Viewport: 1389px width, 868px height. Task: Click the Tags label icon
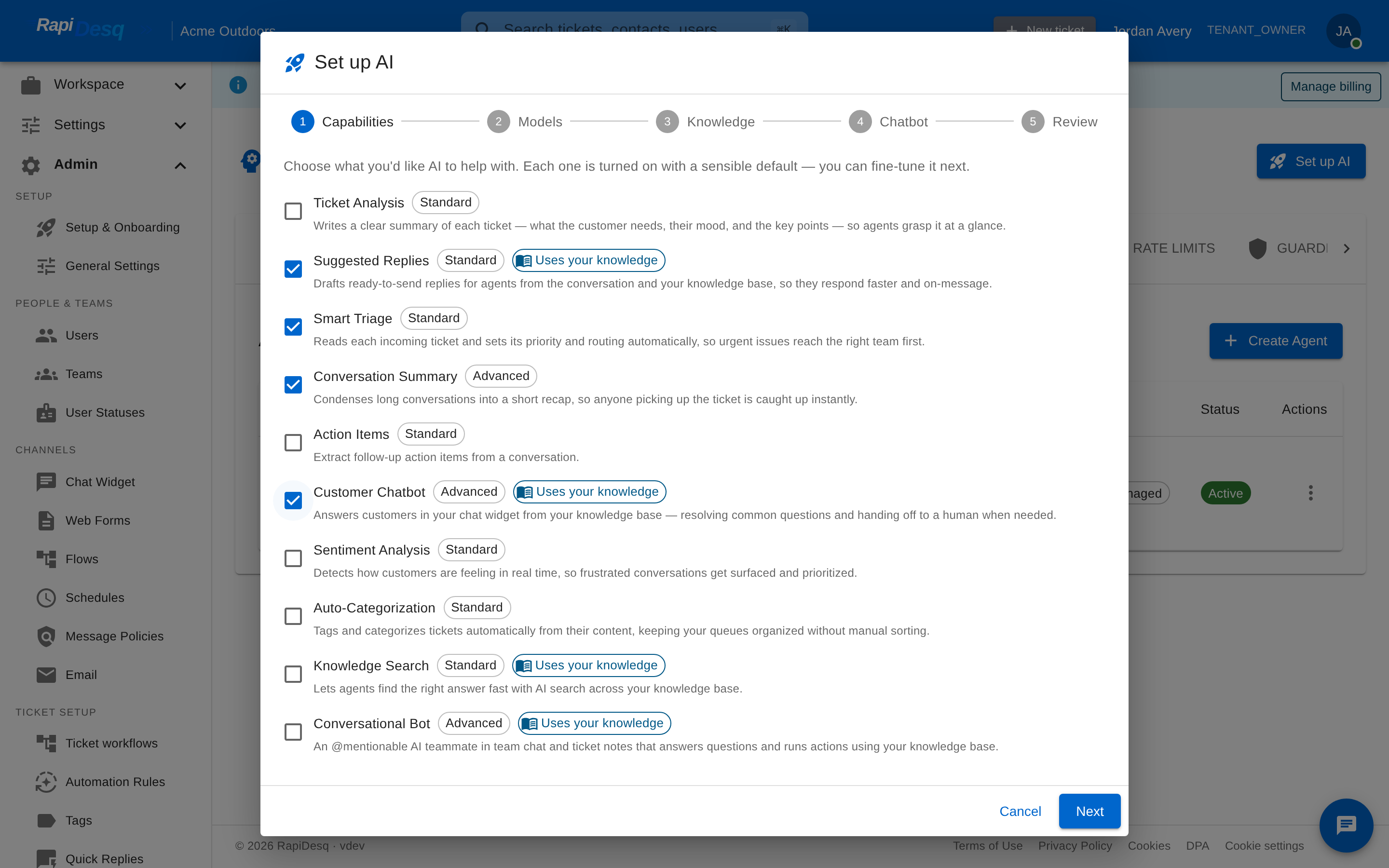click(x=46, y=820)
